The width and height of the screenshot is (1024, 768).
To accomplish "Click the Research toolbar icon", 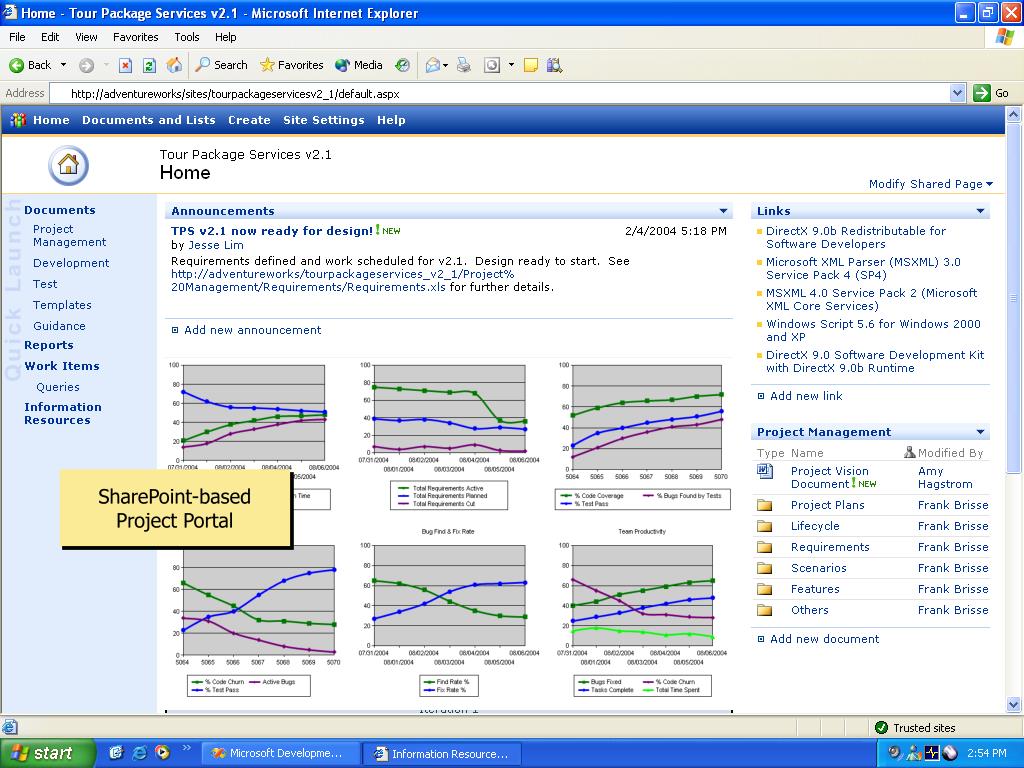I will point(554,65).
